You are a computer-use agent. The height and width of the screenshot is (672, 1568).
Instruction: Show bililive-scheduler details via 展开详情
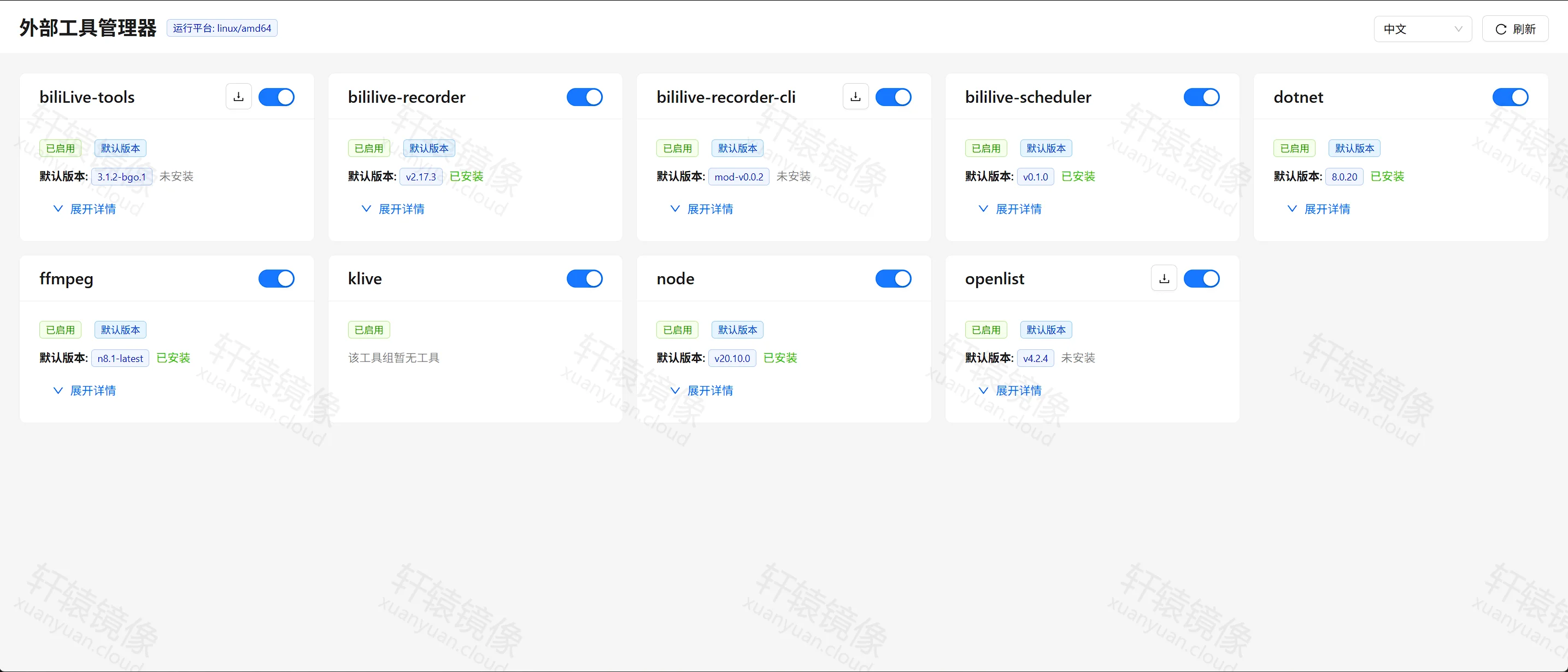pyautogui.click(x=1011, y=209)
